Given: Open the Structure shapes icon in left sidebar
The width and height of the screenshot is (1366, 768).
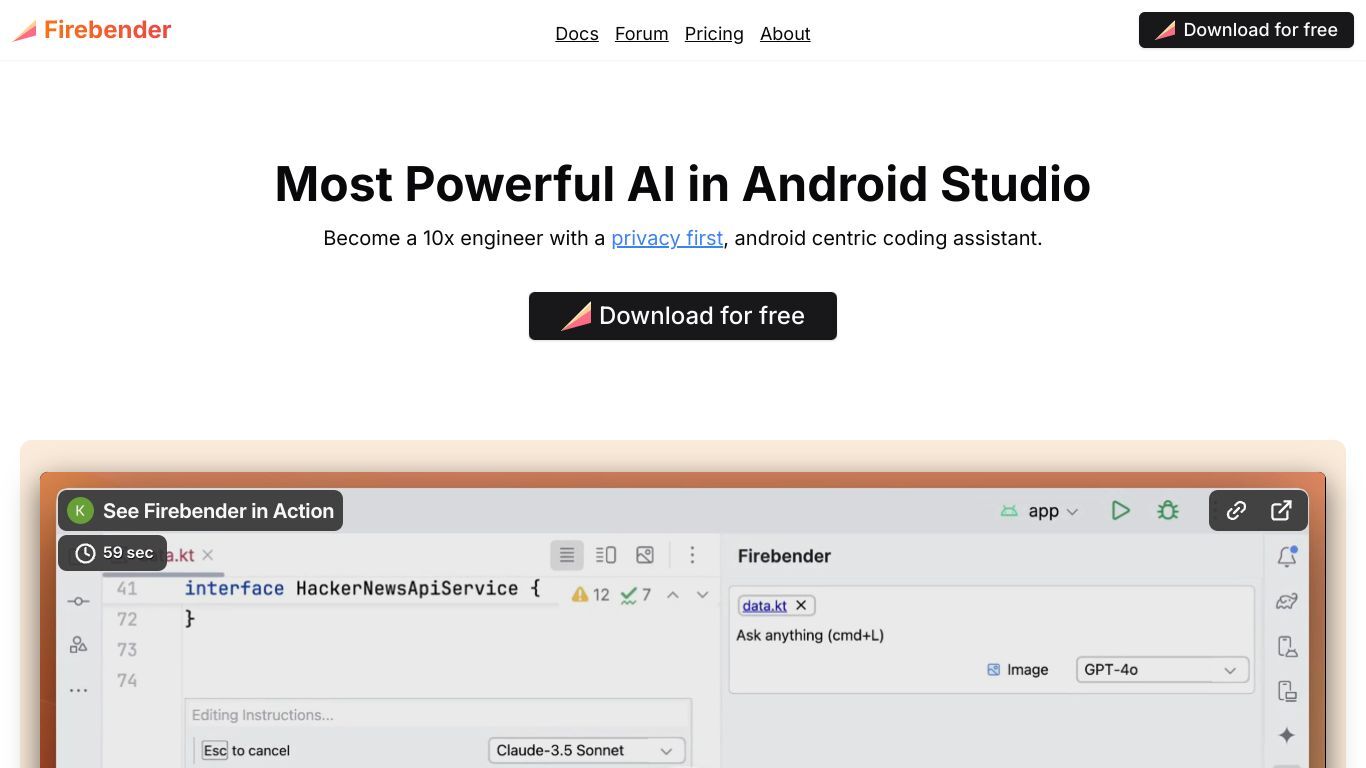Looking at the screenshot, I should pos(78,645).
